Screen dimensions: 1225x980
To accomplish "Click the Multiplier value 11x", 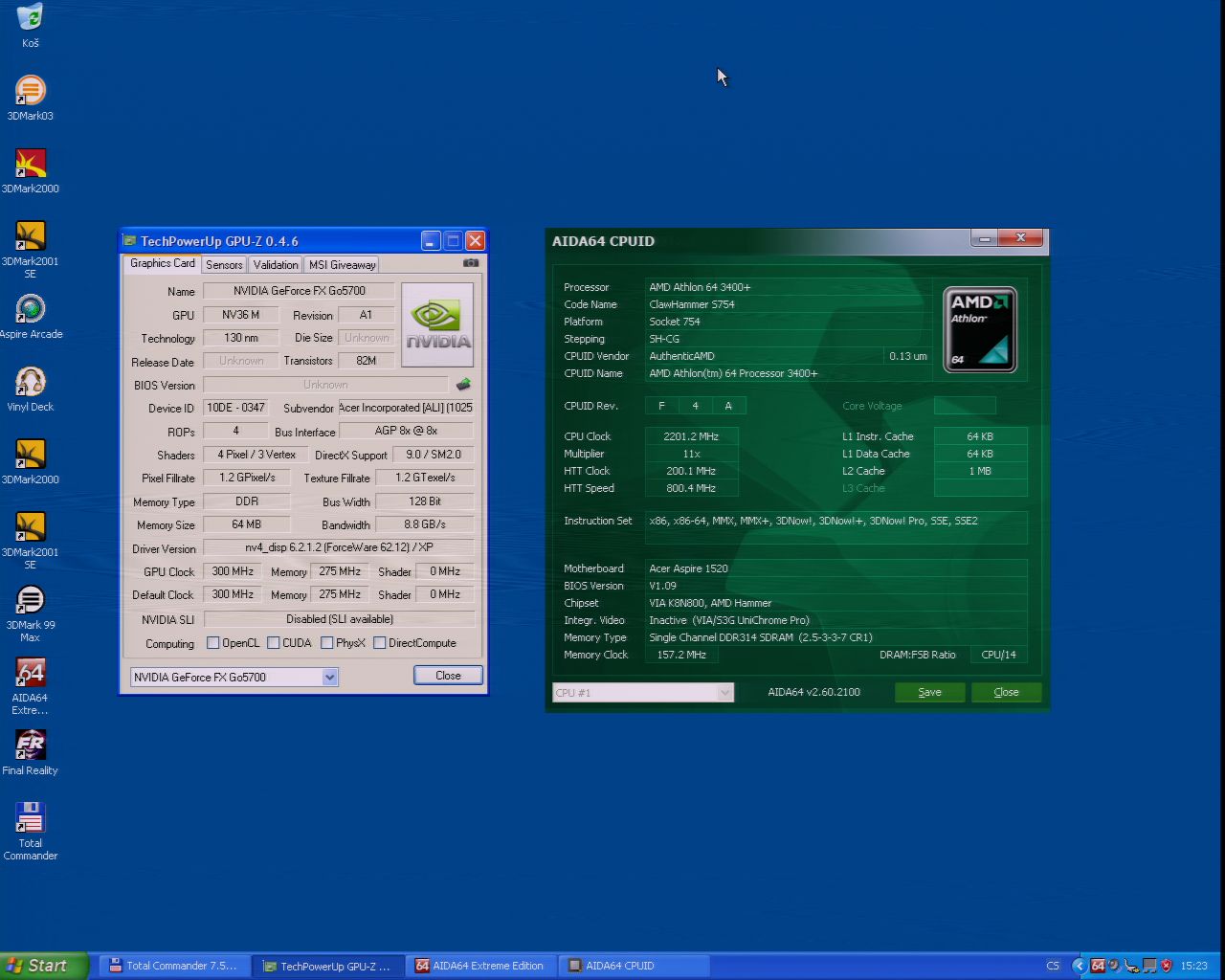I will (x=691, y=454).
